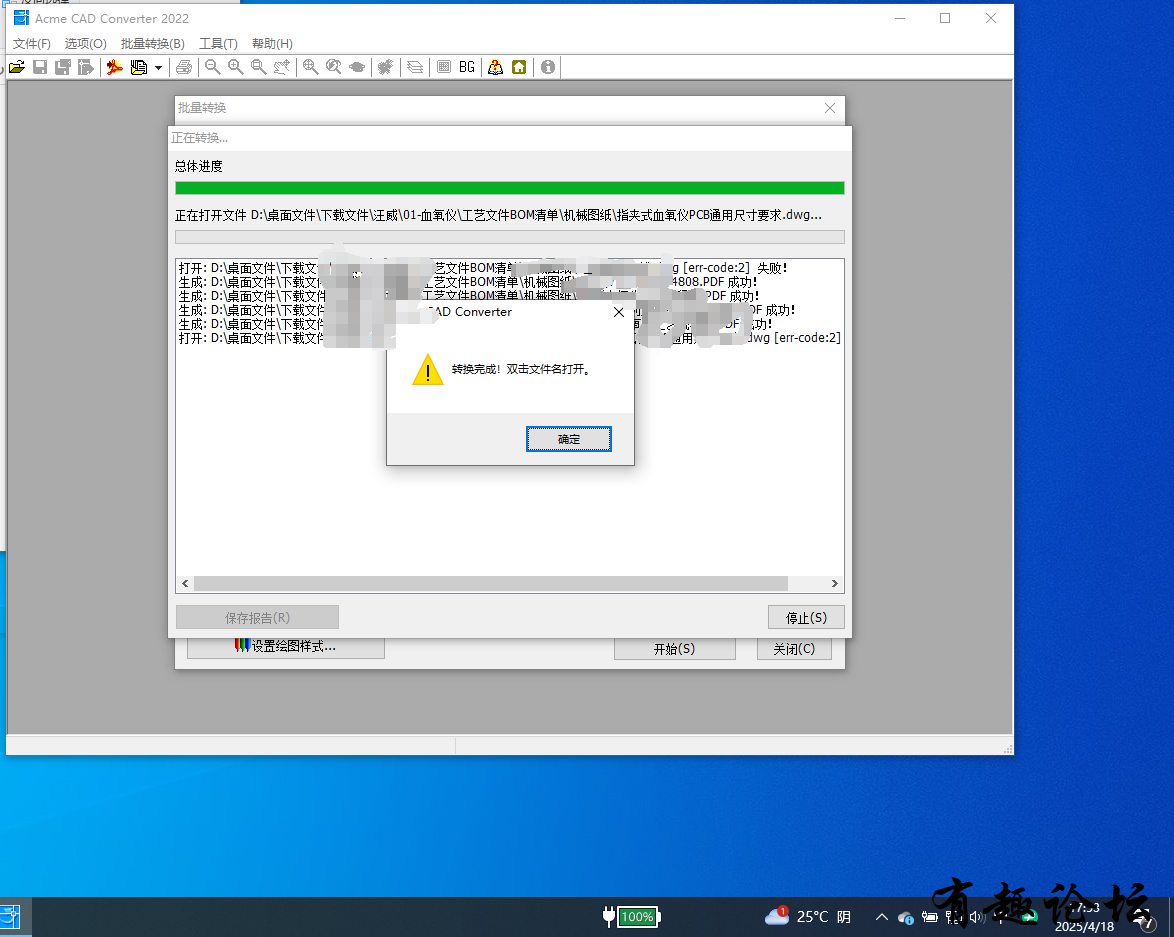The image size is (1174, 937).
Task: Minimize the Acme CAD Converter window
Action: click(x=900, y=18)
